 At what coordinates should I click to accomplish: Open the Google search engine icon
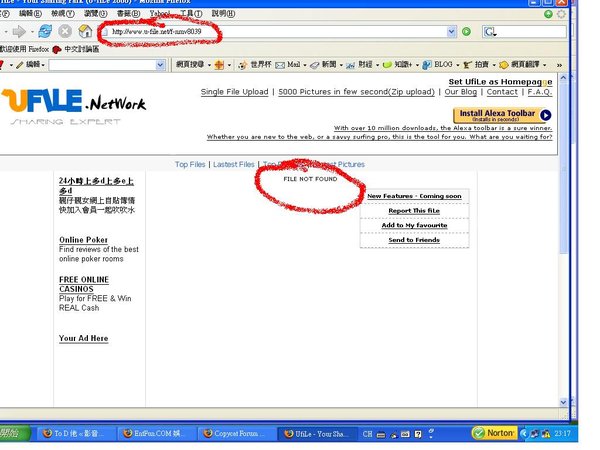point(489,32)
